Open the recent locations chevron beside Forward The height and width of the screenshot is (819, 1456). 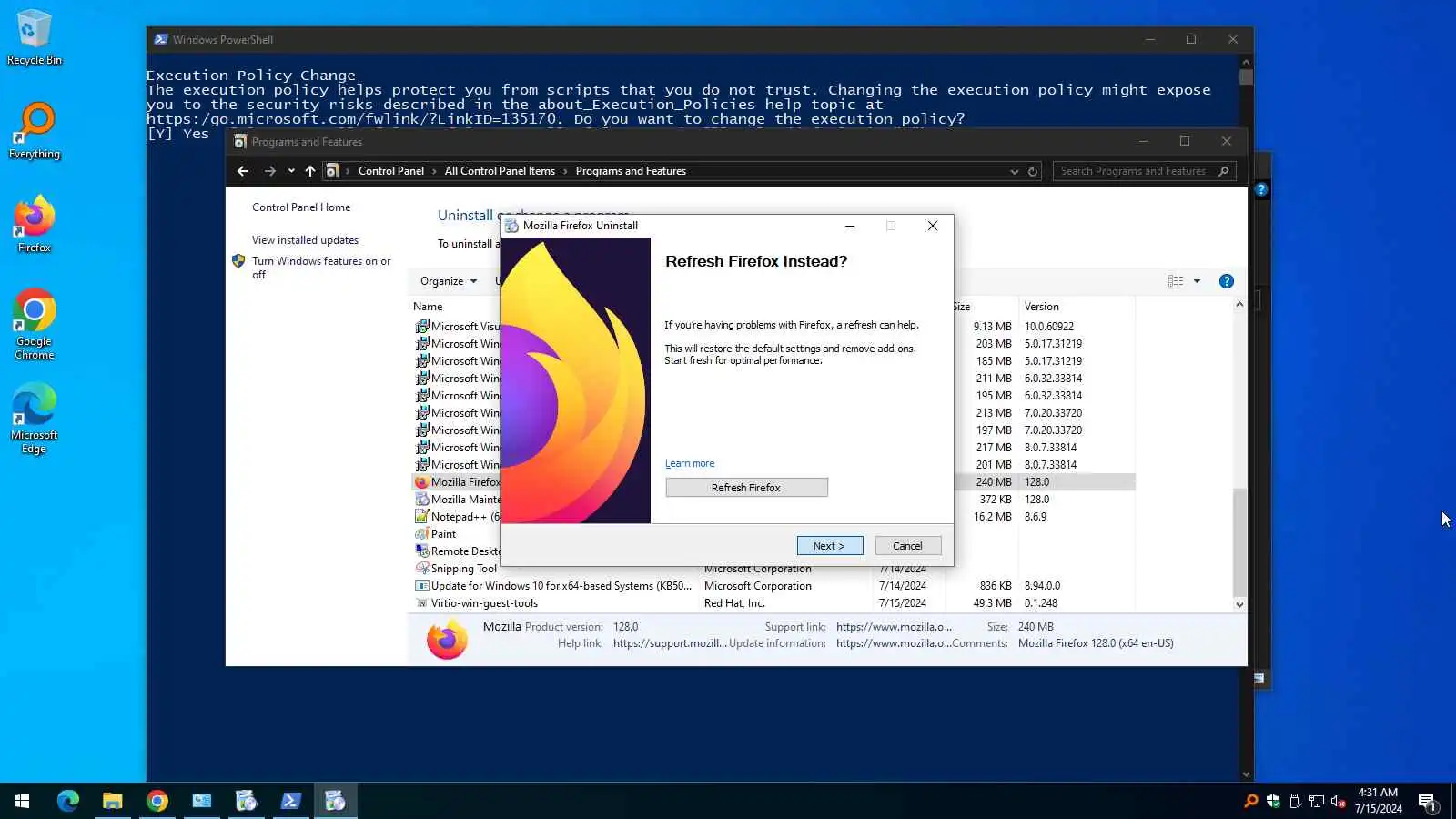(x=291, y=171)
